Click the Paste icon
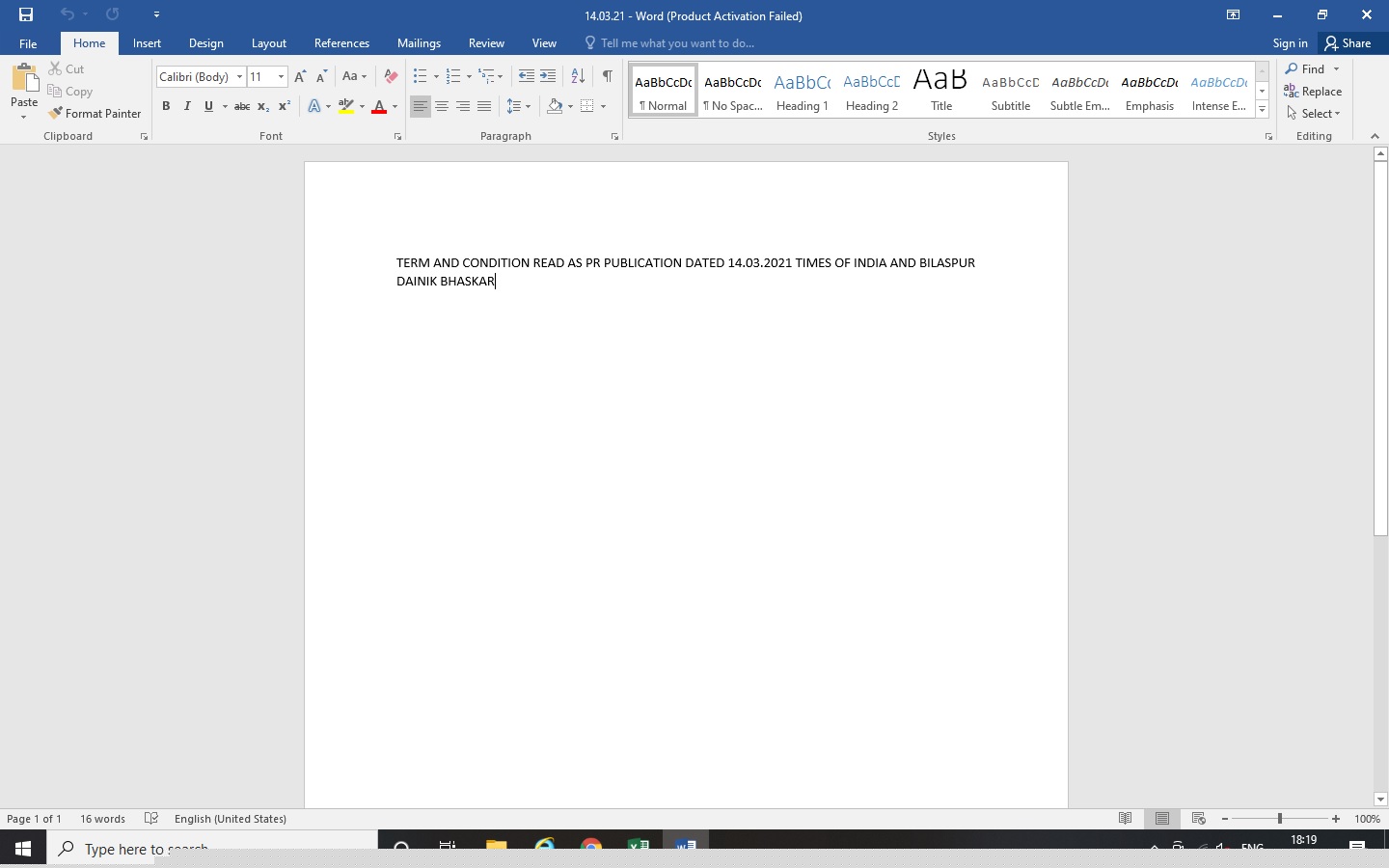 (24, 78)
